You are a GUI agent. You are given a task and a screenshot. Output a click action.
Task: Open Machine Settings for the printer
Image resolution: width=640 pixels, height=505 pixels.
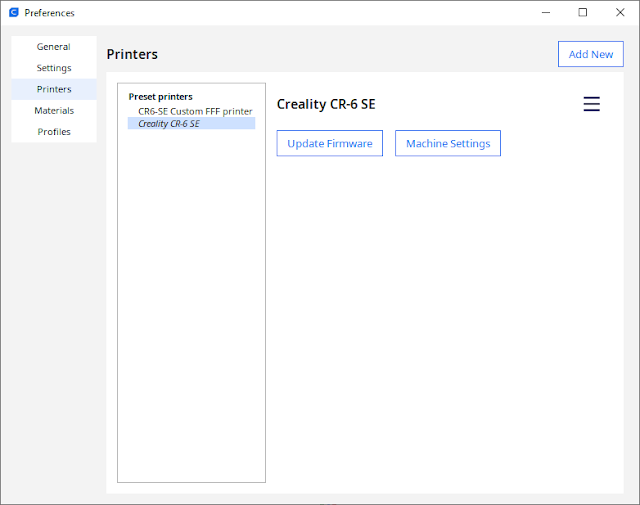pos(448,143)
